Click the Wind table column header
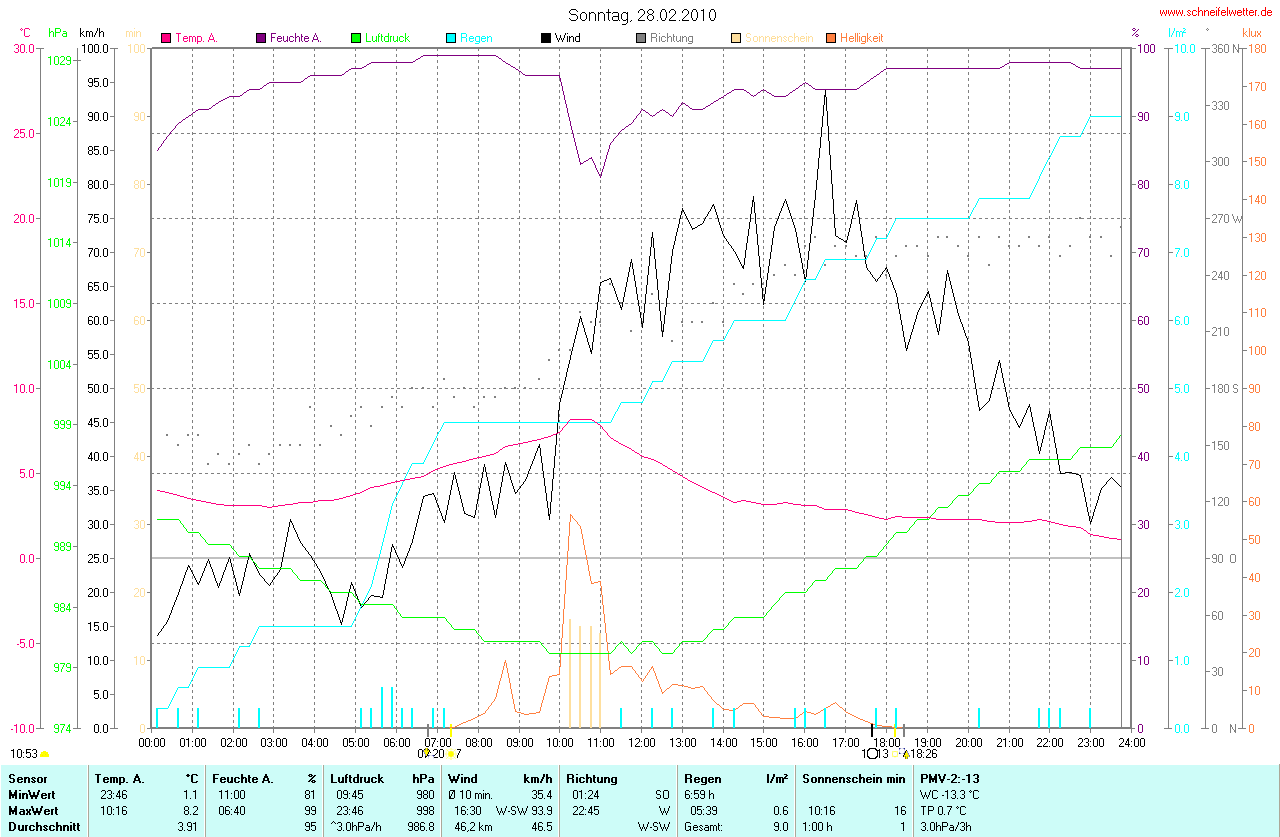Viewport: 1280px width, 837px height. (x=463, y=778)
